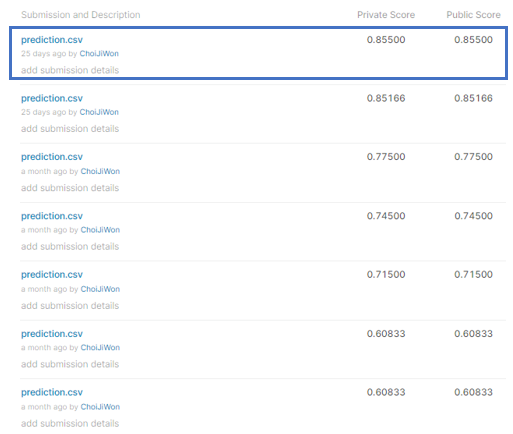Click 'a month ago' text in 0.74500 row

coord(44,230)
